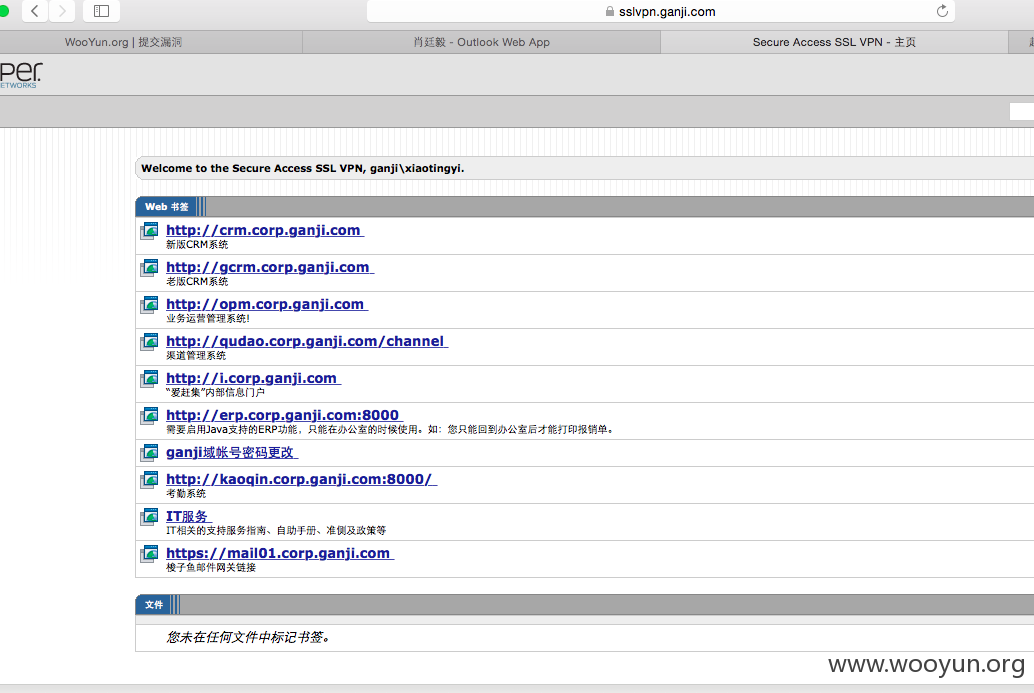Click the description text 渠道管理系统

point(196,355)
